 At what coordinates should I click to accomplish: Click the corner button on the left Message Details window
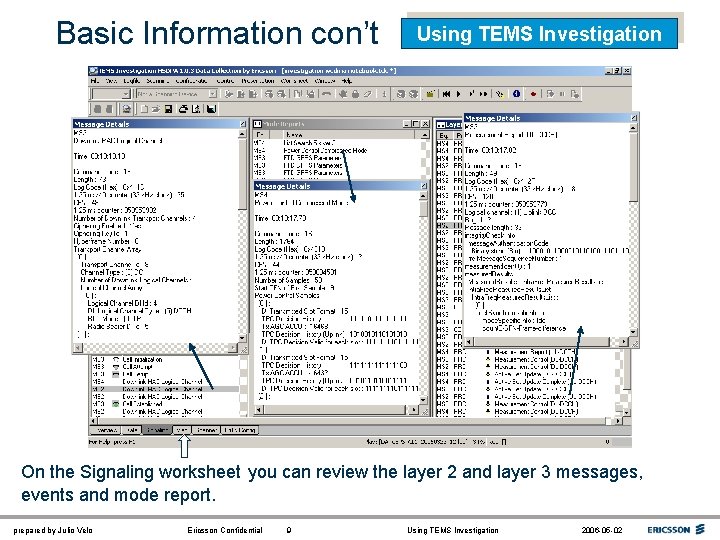243,124
